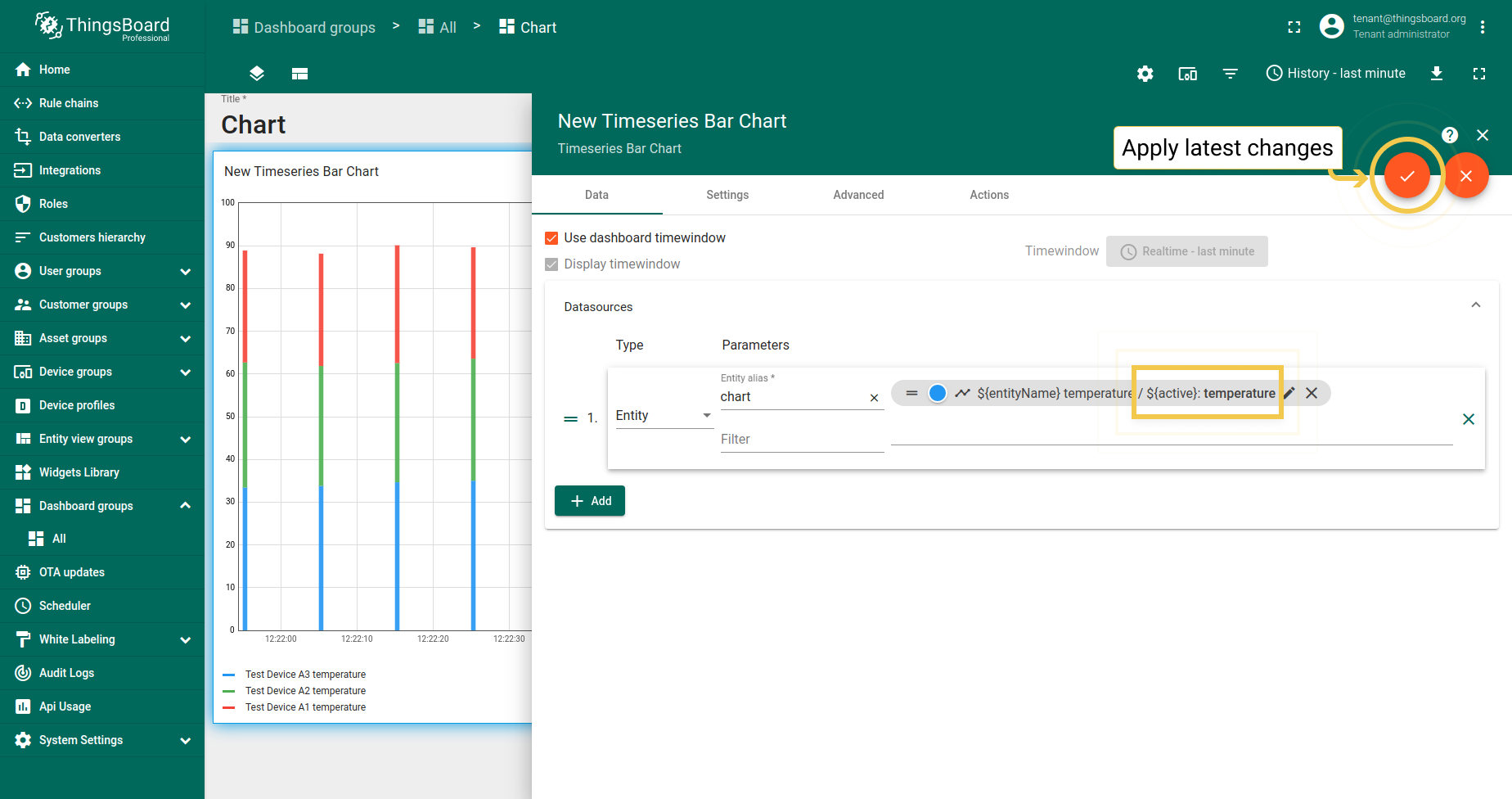Expand Device groups menu
Screen dimensions: 1512x799
pyautogui.click(x=101, y=372)
